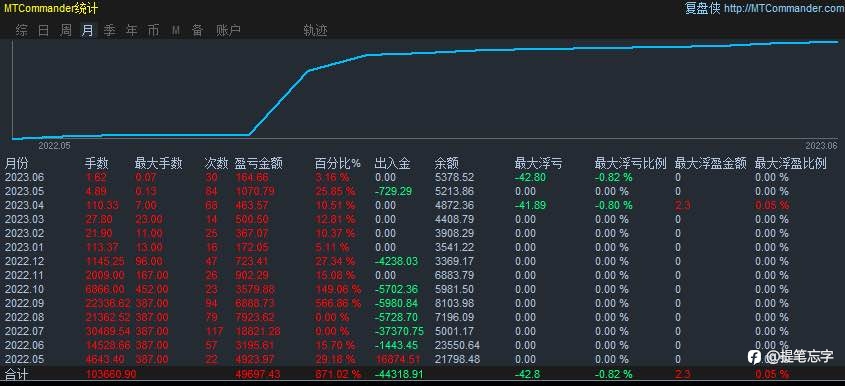This screenshot has width=845, height=386.
Task: Click the 合计 totals row label
Action: [x=16, y=374]
